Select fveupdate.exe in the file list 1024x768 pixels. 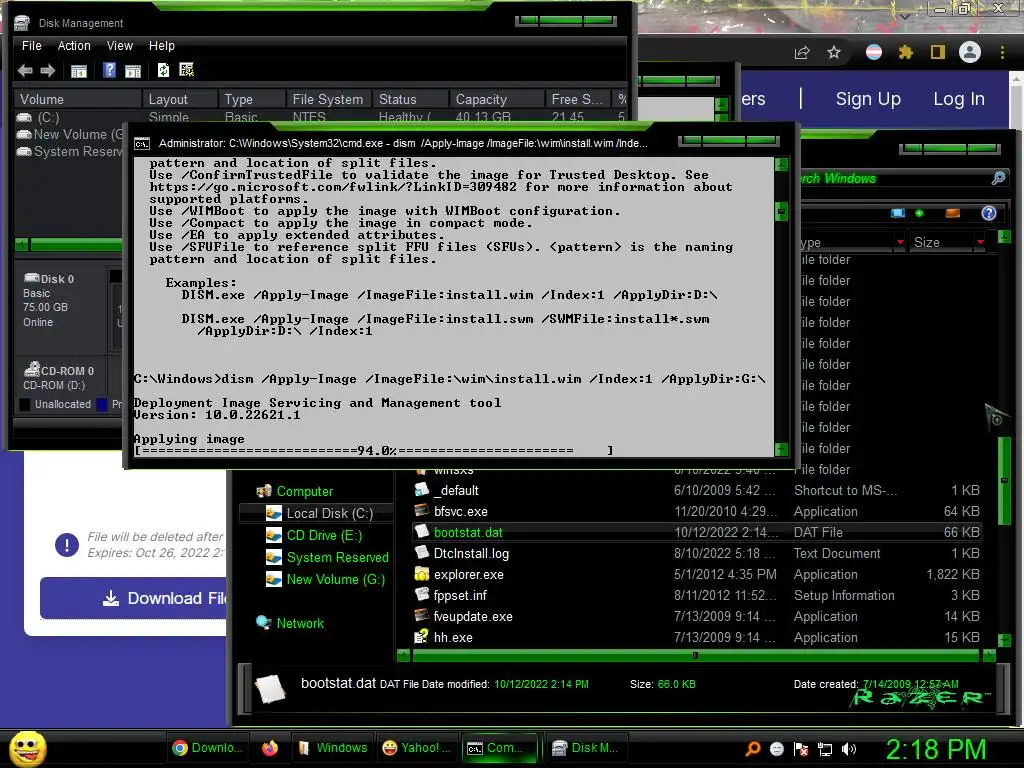[696, 616]
